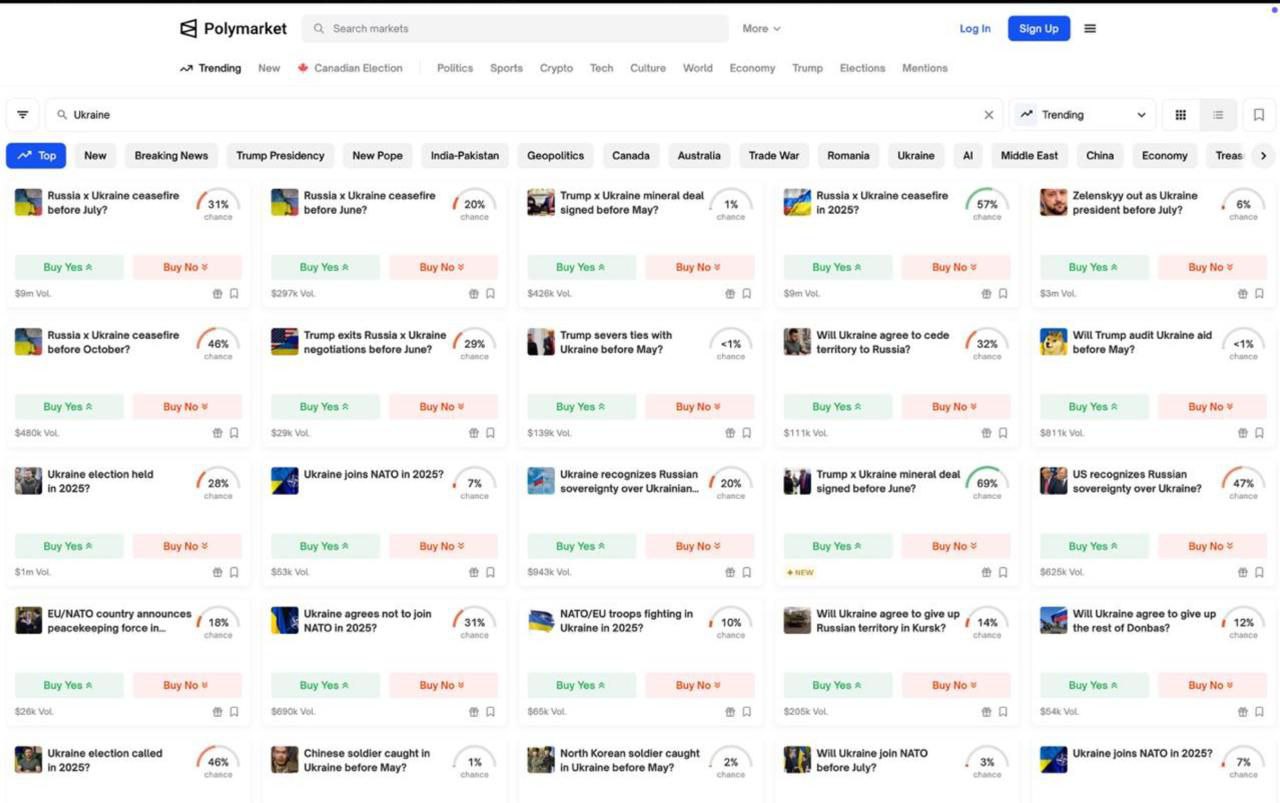Open the hamburger menu beside Sign Up
Image resolution: width=1280 pixels, height=803 pixels.
click(1090, 29)
